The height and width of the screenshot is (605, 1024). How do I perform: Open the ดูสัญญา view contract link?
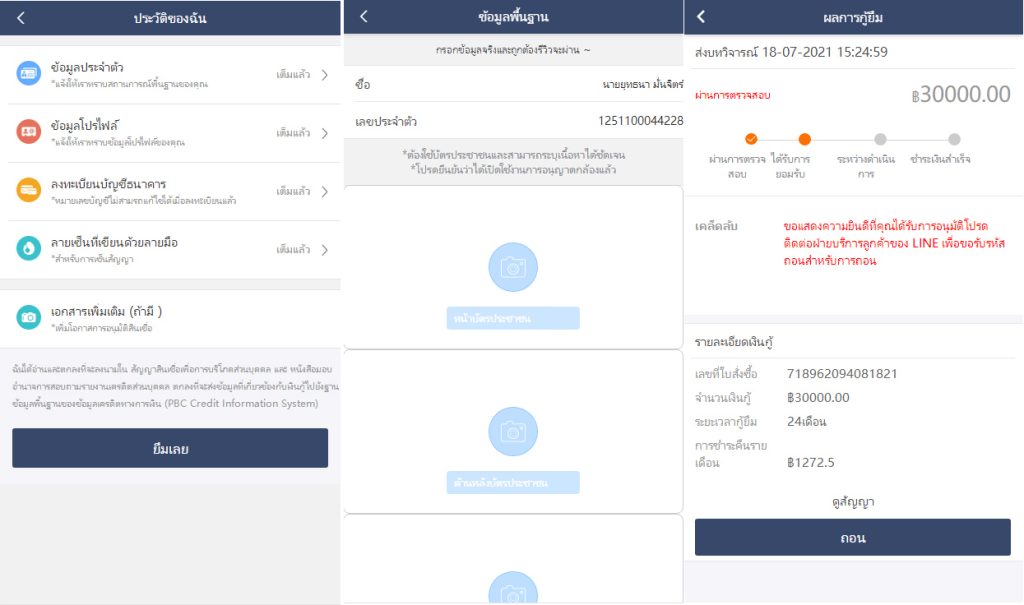(853, 502)
